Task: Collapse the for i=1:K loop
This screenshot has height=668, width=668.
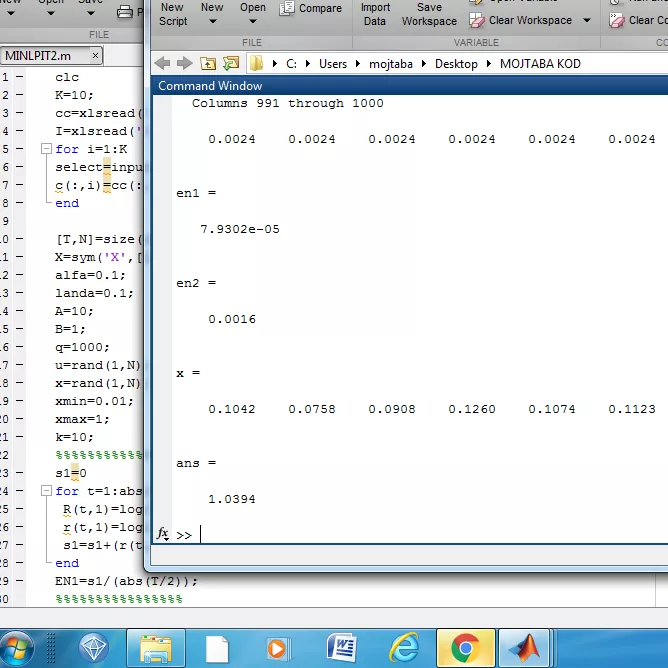Action: (x=46, y=149)
